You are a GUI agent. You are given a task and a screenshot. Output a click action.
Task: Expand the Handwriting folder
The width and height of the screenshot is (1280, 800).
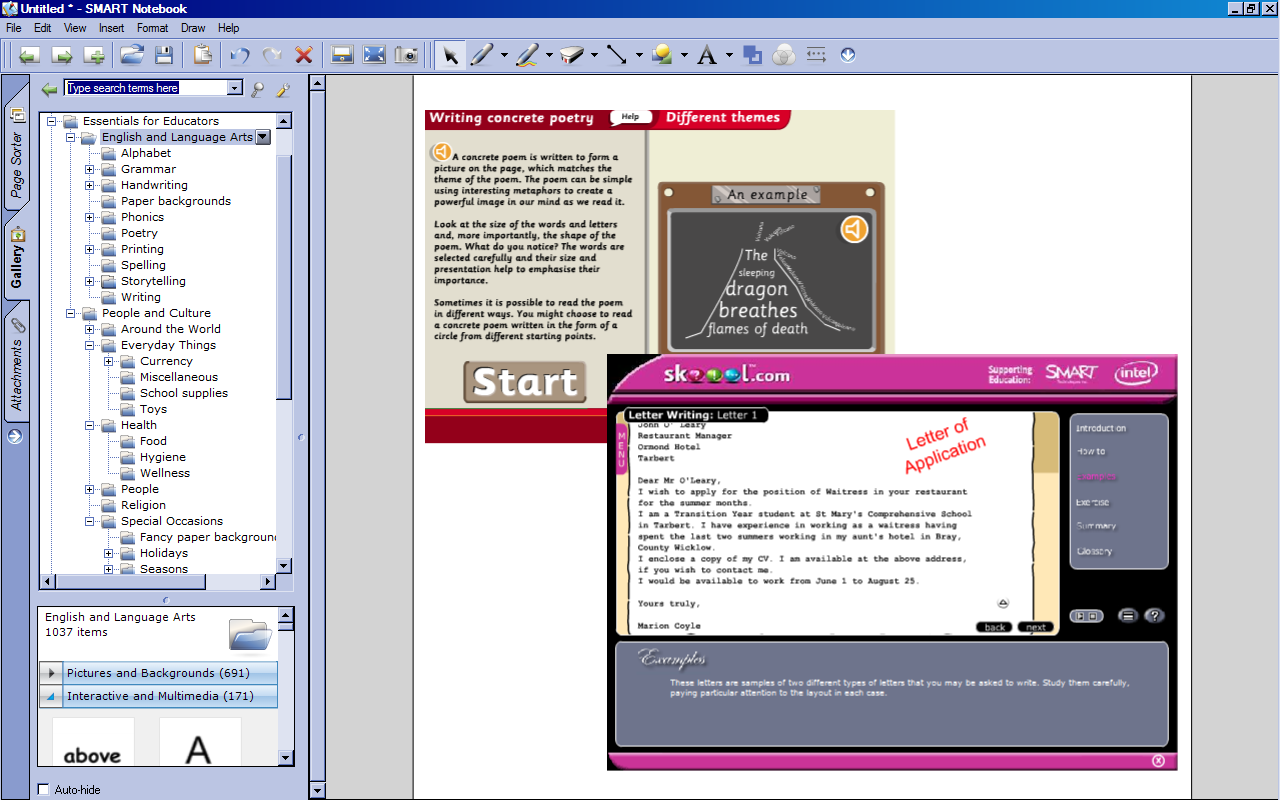90,185
